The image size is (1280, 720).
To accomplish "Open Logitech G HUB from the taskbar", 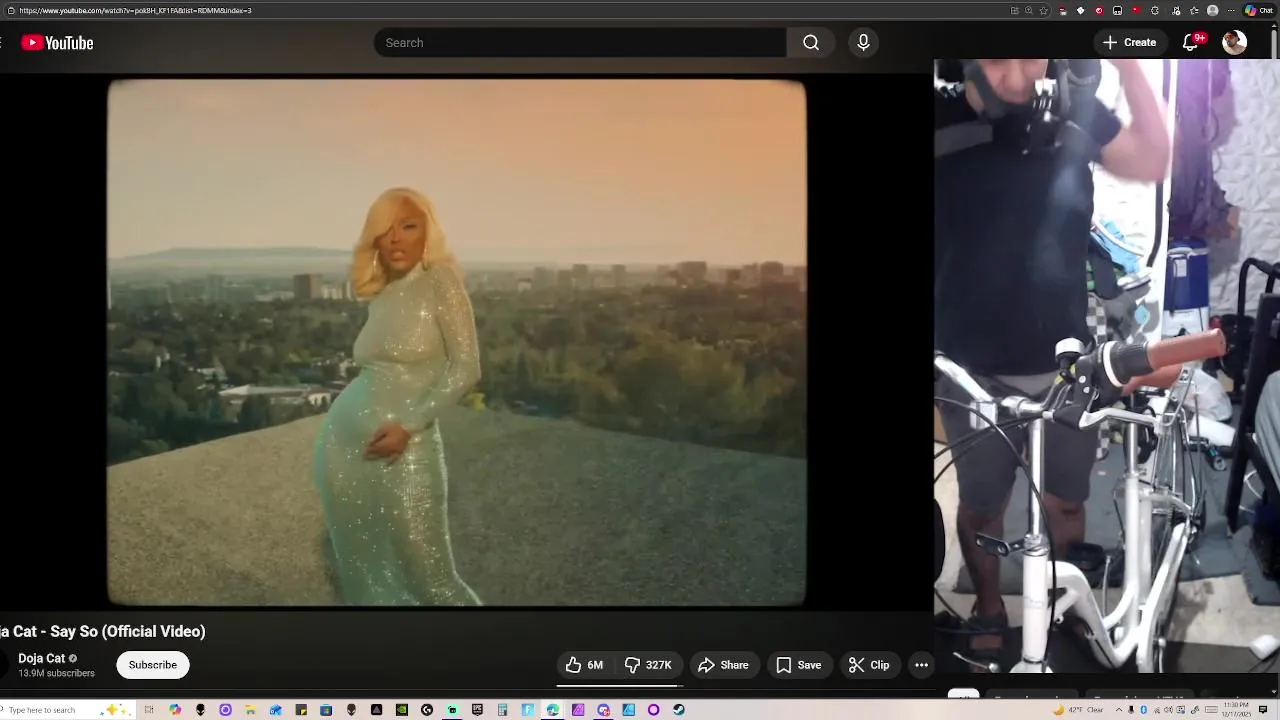I will [427, 710].
